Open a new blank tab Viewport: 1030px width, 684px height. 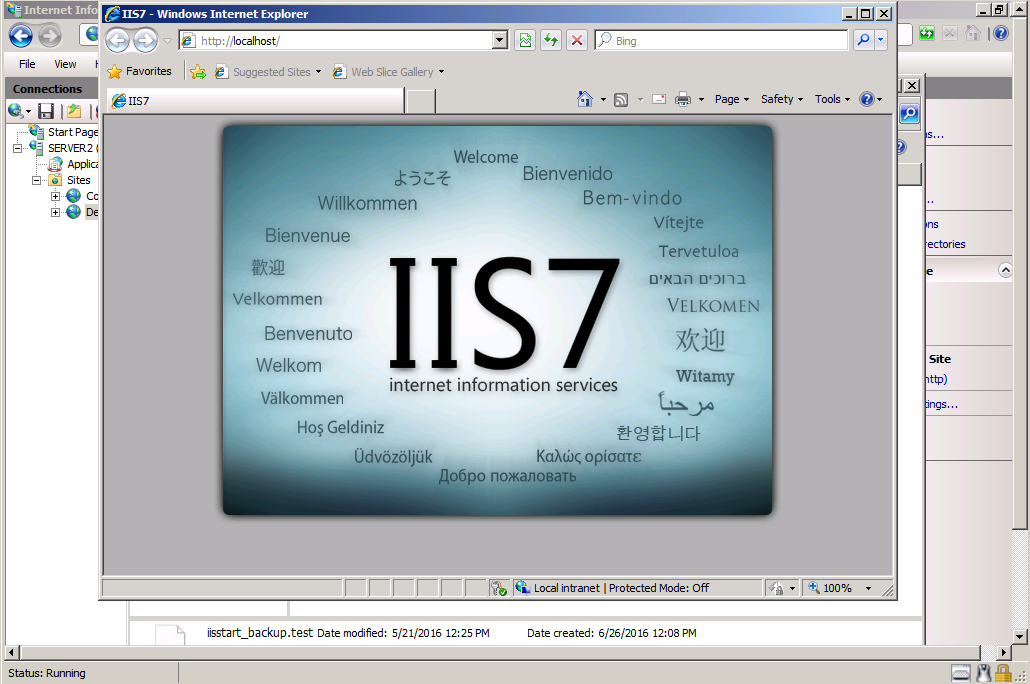pos(420,101)
